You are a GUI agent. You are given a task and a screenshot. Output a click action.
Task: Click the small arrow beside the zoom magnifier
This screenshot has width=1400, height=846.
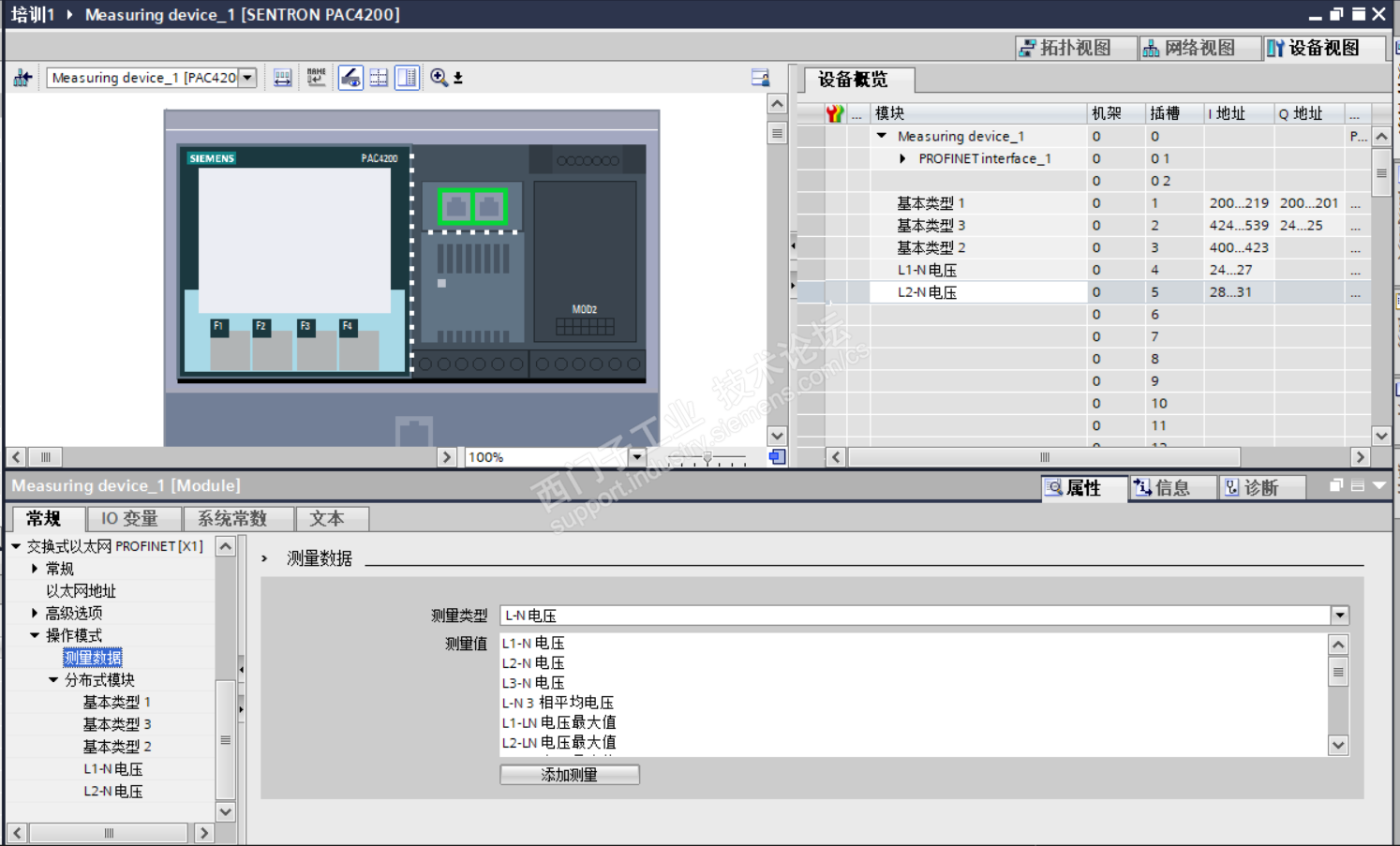458,79
